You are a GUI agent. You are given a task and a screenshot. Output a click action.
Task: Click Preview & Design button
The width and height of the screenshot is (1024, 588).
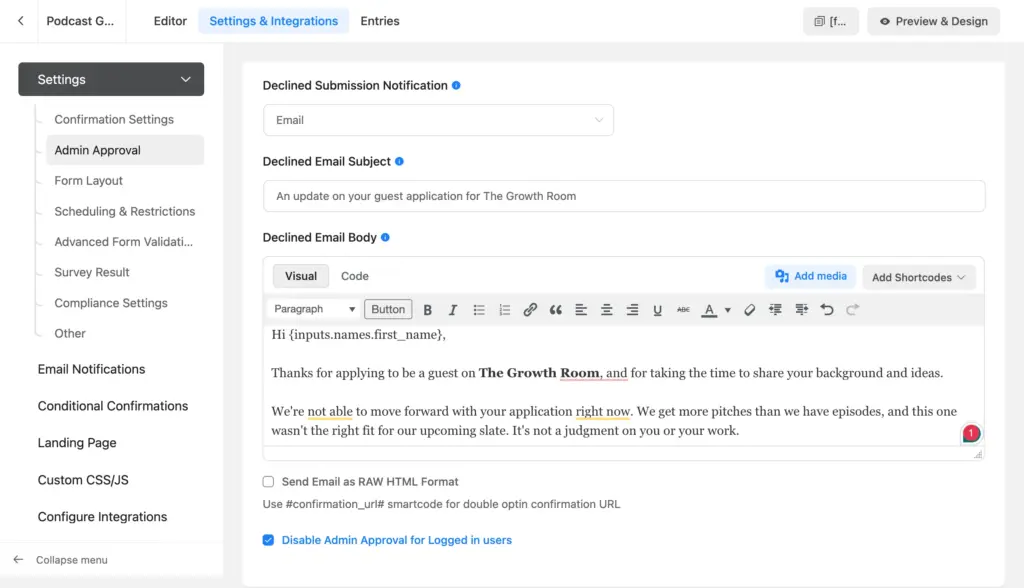(x=933, y=22)
